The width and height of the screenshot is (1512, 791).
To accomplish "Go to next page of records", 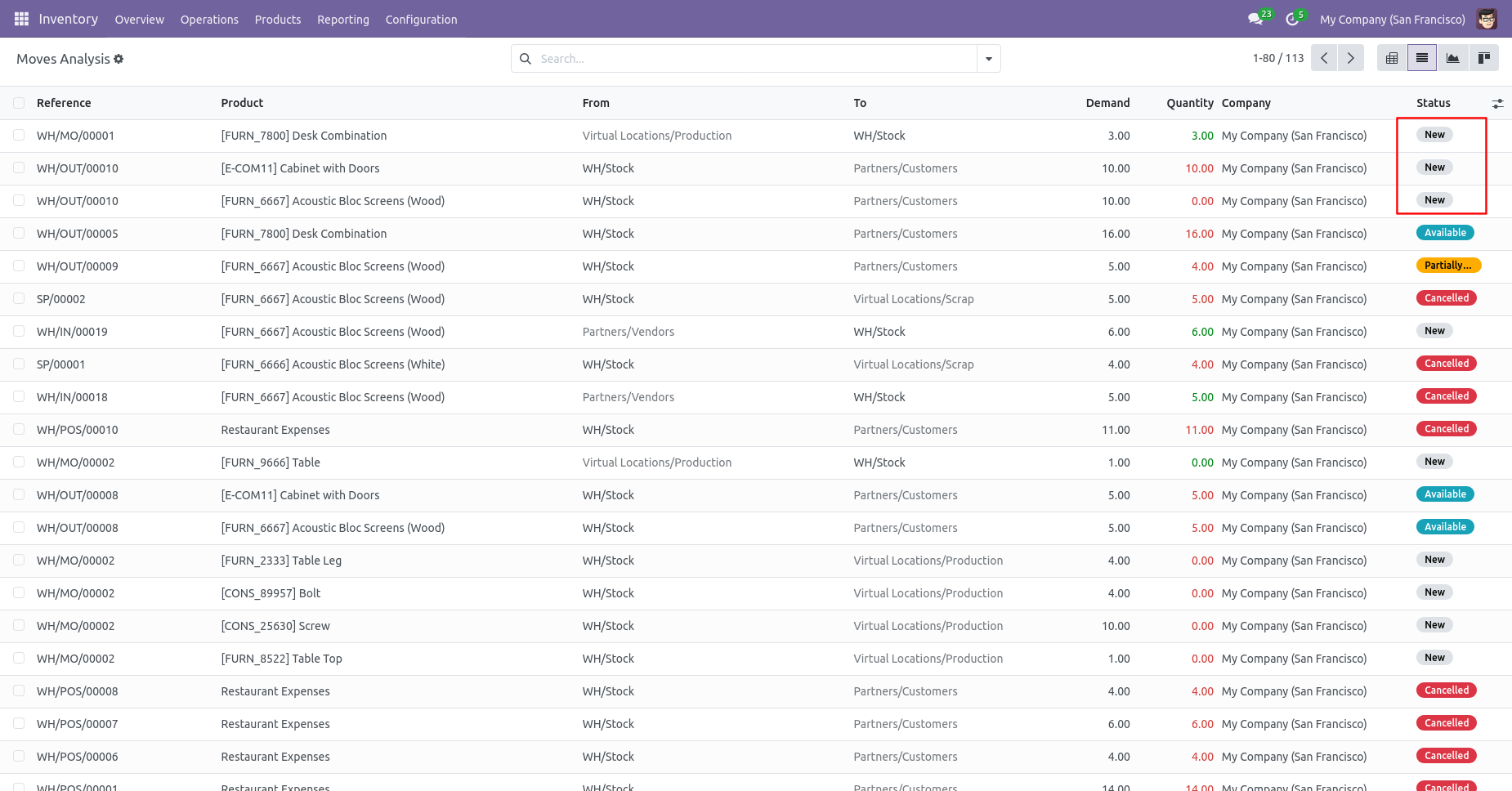I will click(1350, 58).
